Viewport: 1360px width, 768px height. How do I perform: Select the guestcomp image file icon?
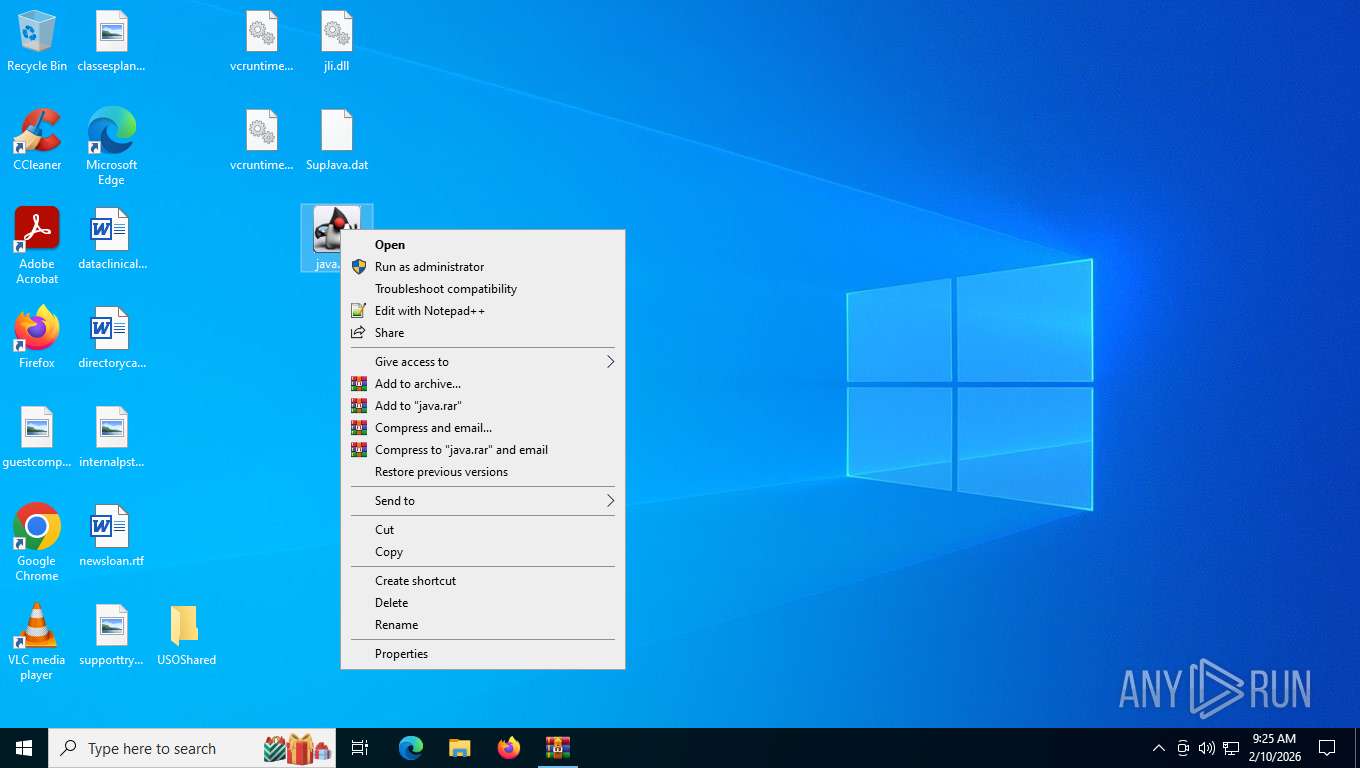[x=37, y=438]
